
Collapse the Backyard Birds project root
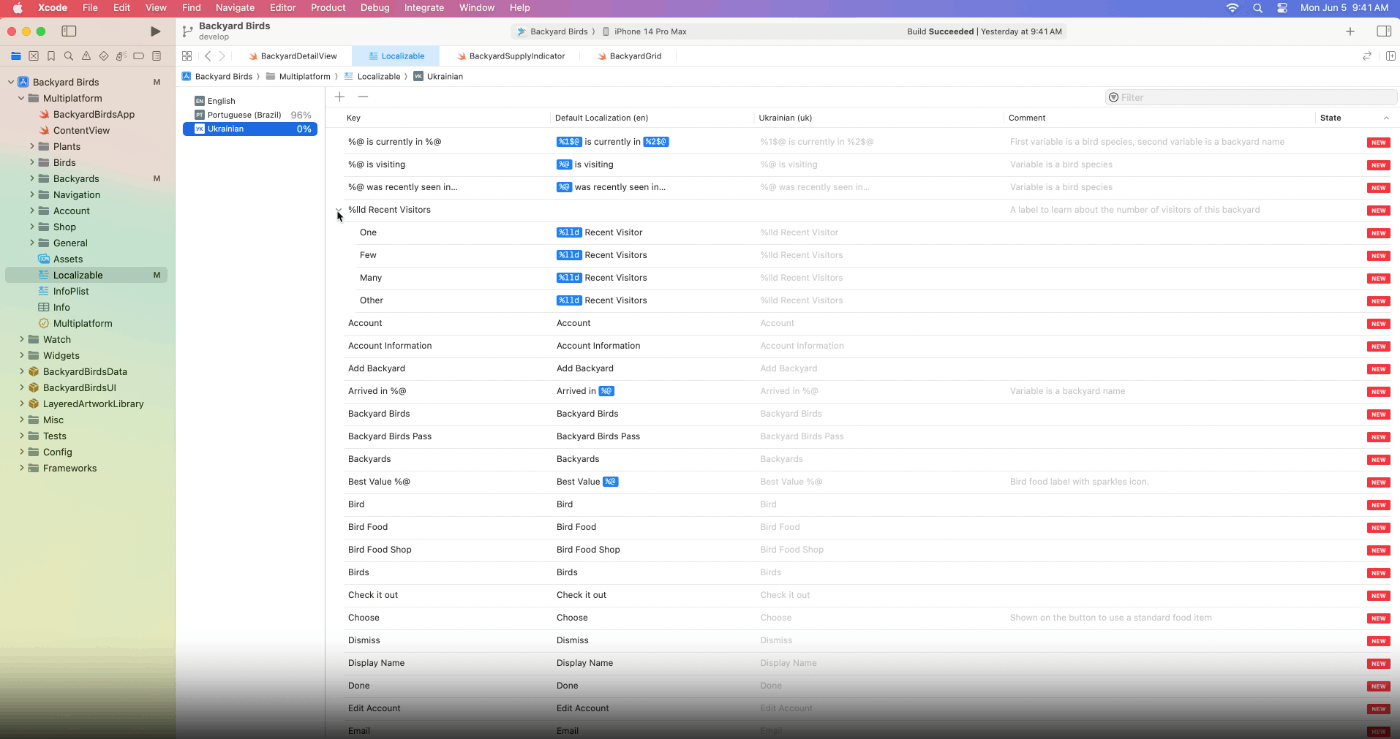[x=11, y=82]
